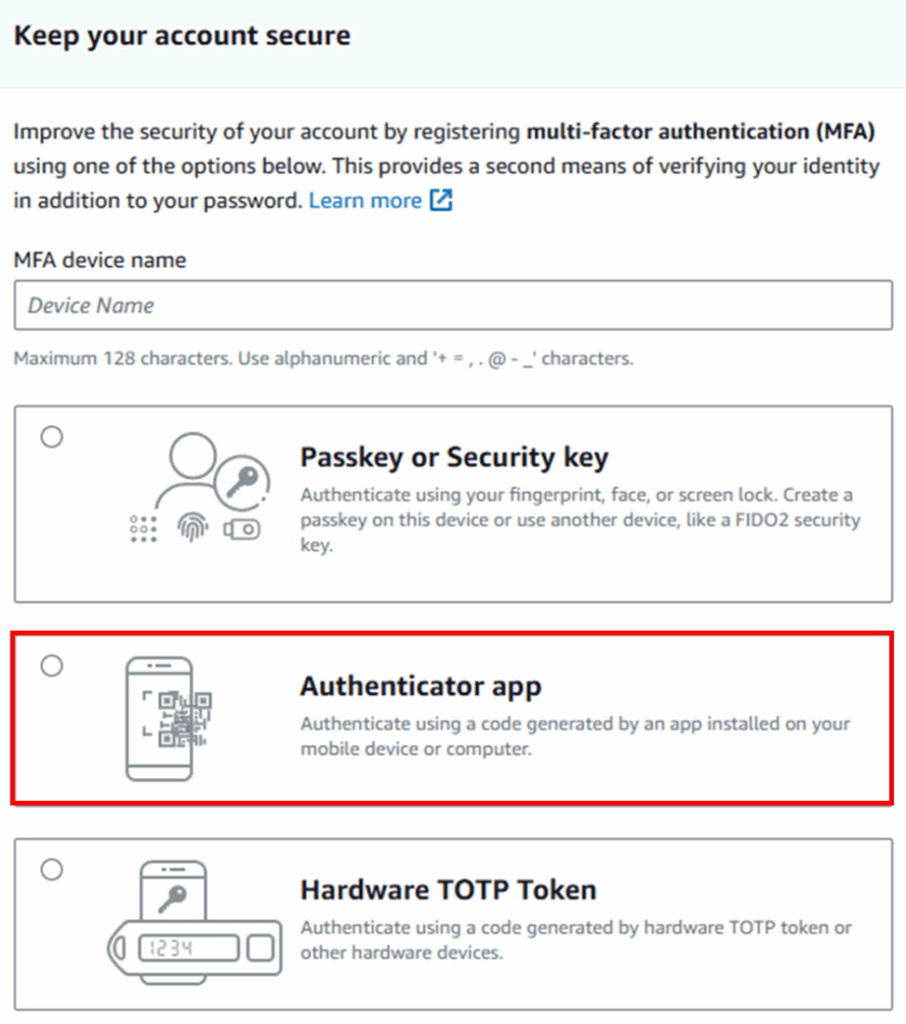The image size is (906, 1024).
Task: Click the external link icon beside Learn more
Action: 441,200
